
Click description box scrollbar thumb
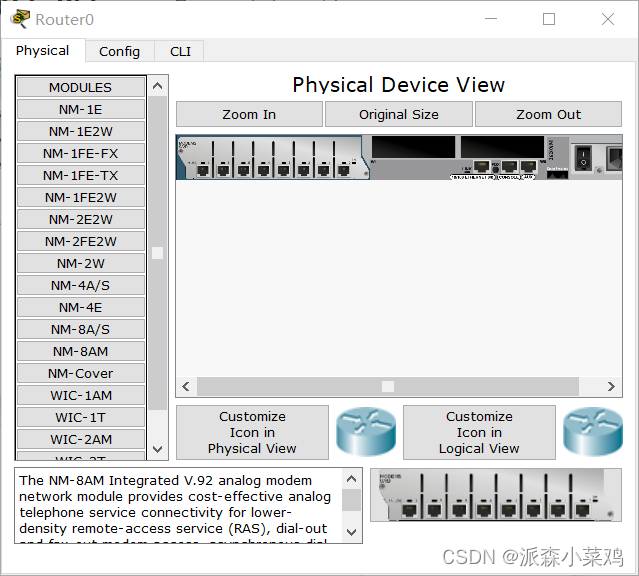pyautogui.click(x=351, y=500)
